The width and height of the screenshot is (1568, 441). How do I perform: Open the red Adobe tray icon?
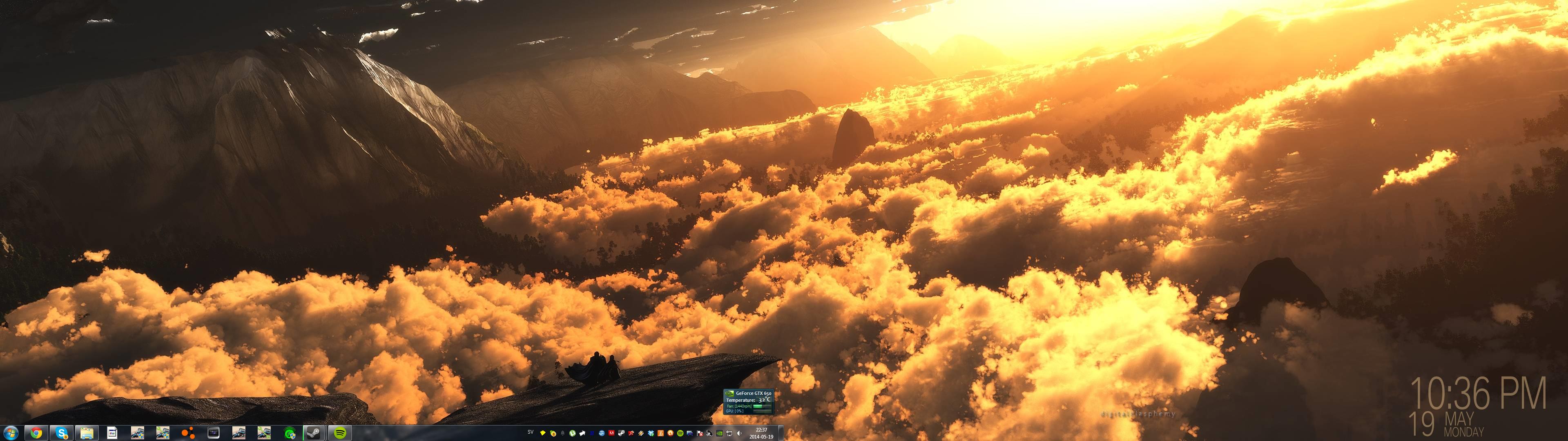pyautogui.click(x=612, y=433)
